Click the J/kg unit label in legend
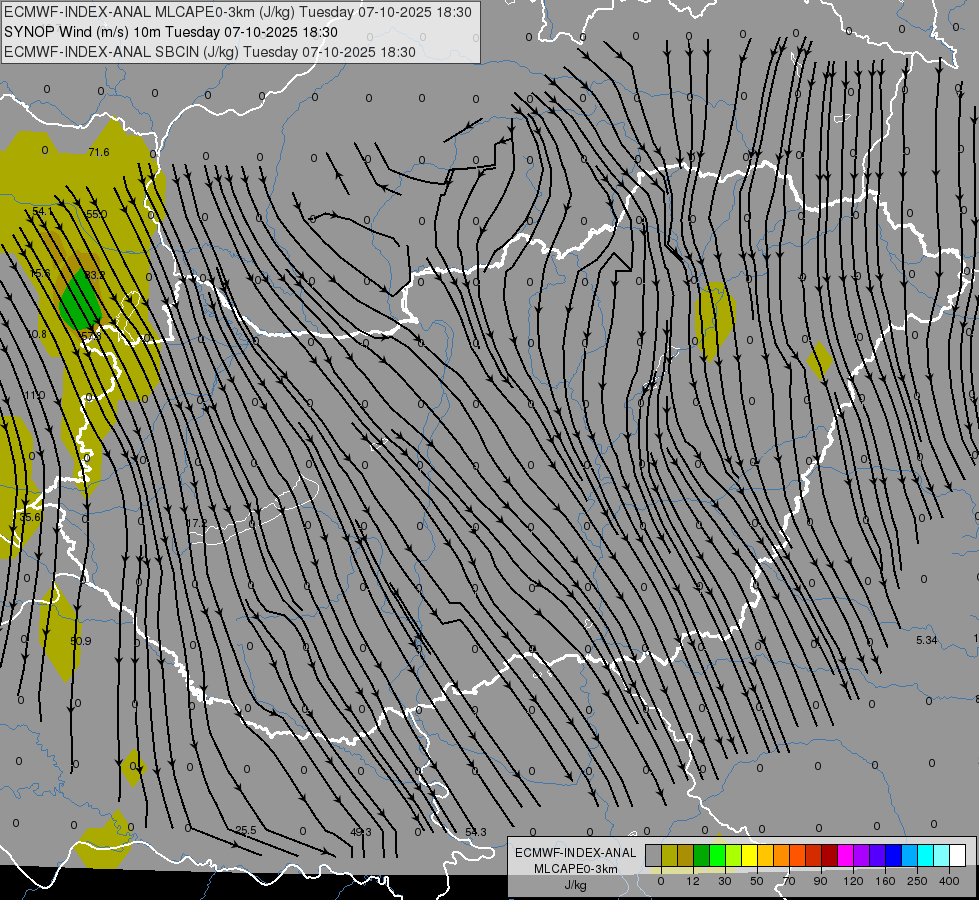This screenshot has width=979, height=900. click(575, 885)
